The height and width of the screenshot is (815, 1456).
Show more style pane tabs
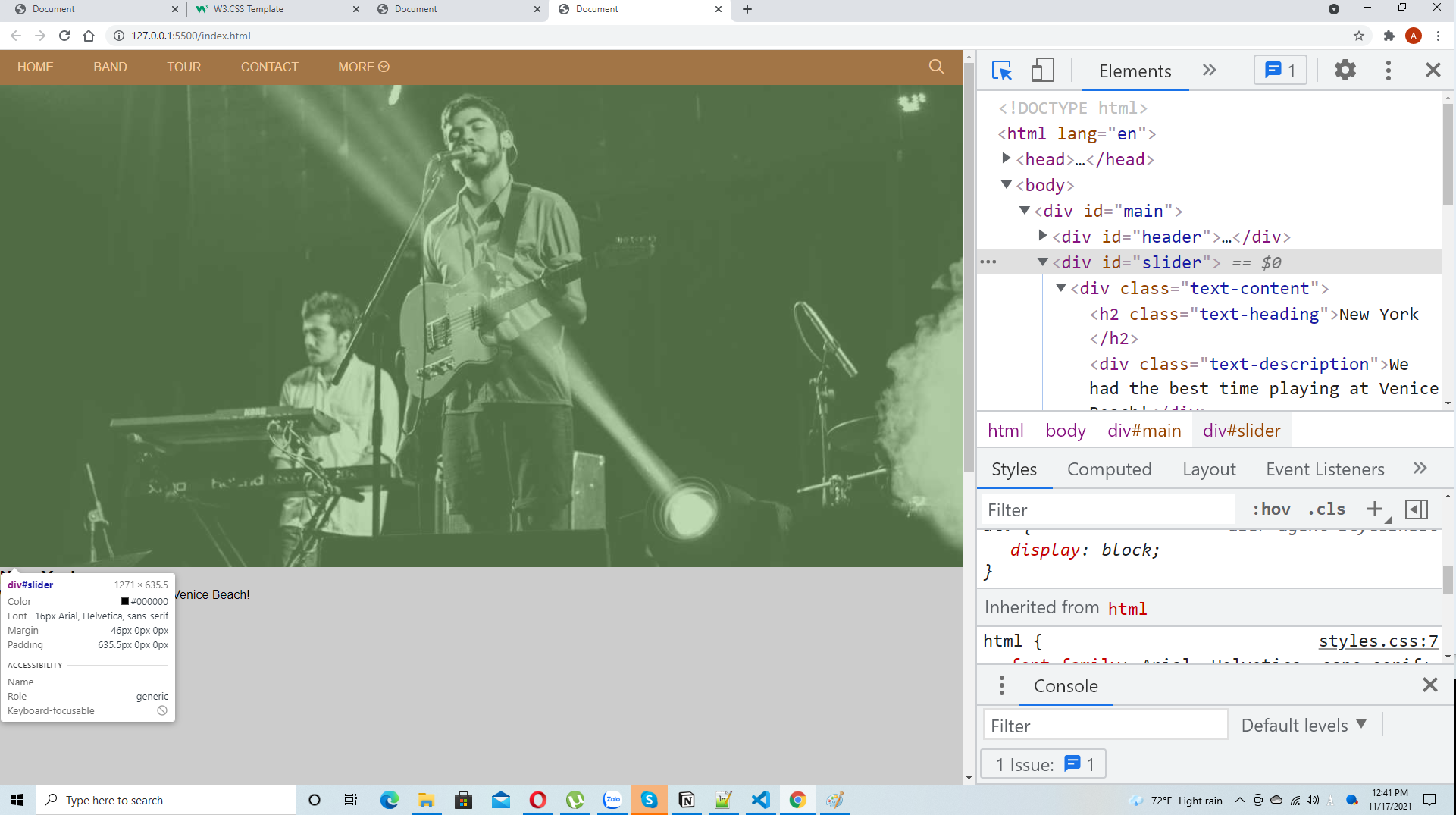click(1420, 469)
